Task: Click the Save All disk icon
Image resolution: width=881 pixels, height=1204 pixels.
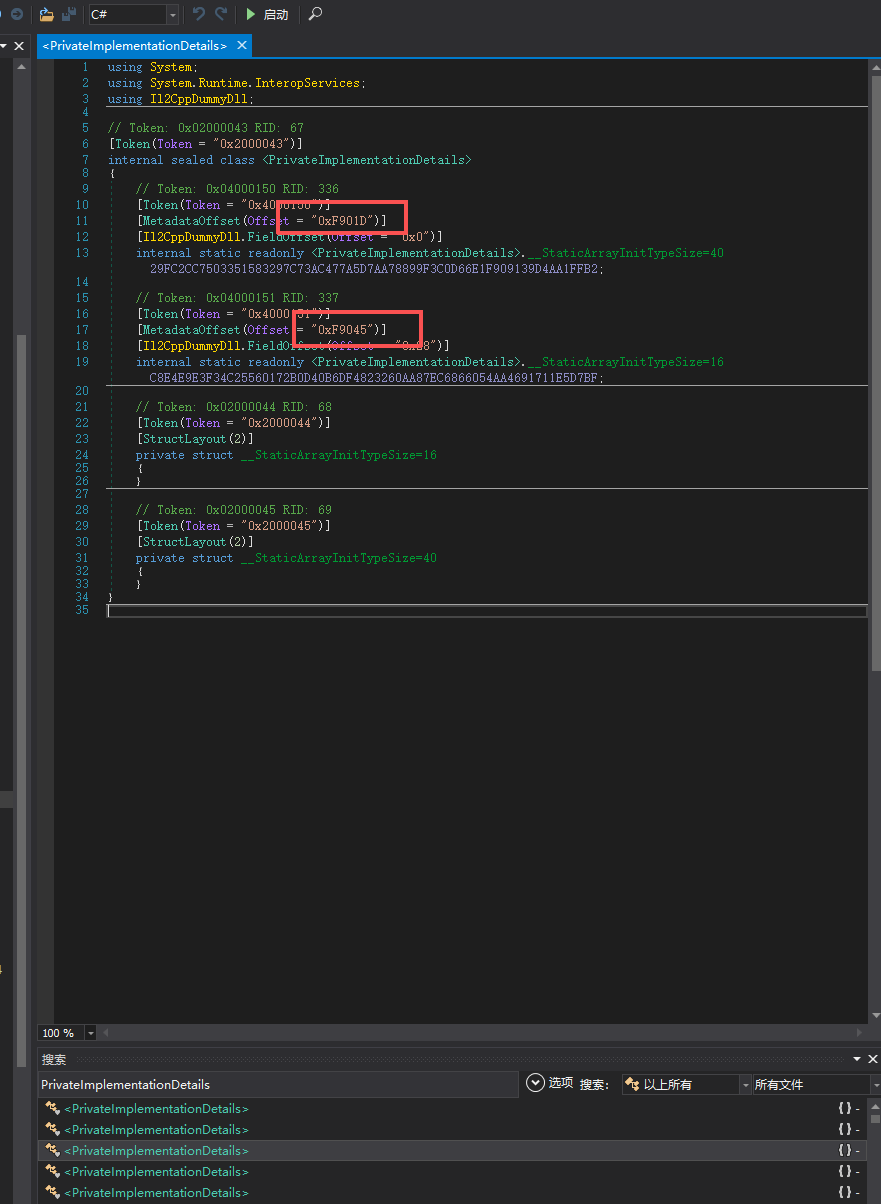Action: [x=69, y=14]
